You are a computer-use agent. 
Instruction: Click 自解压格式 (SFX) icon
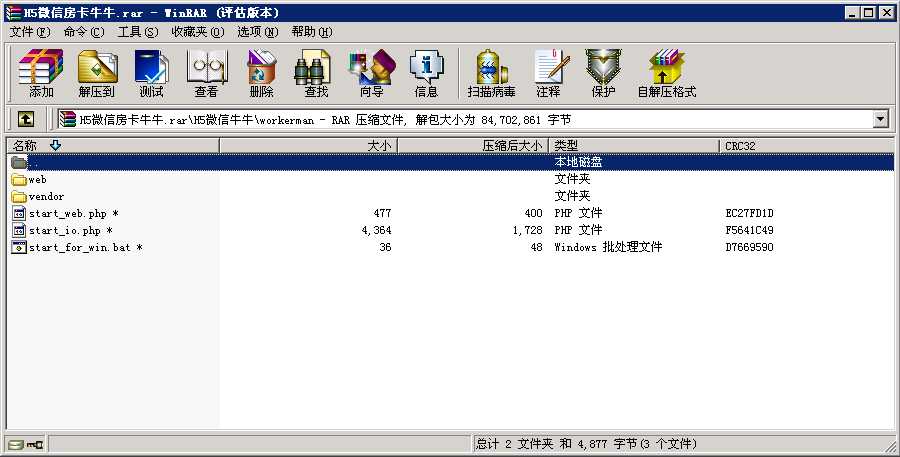coord(667,73)
